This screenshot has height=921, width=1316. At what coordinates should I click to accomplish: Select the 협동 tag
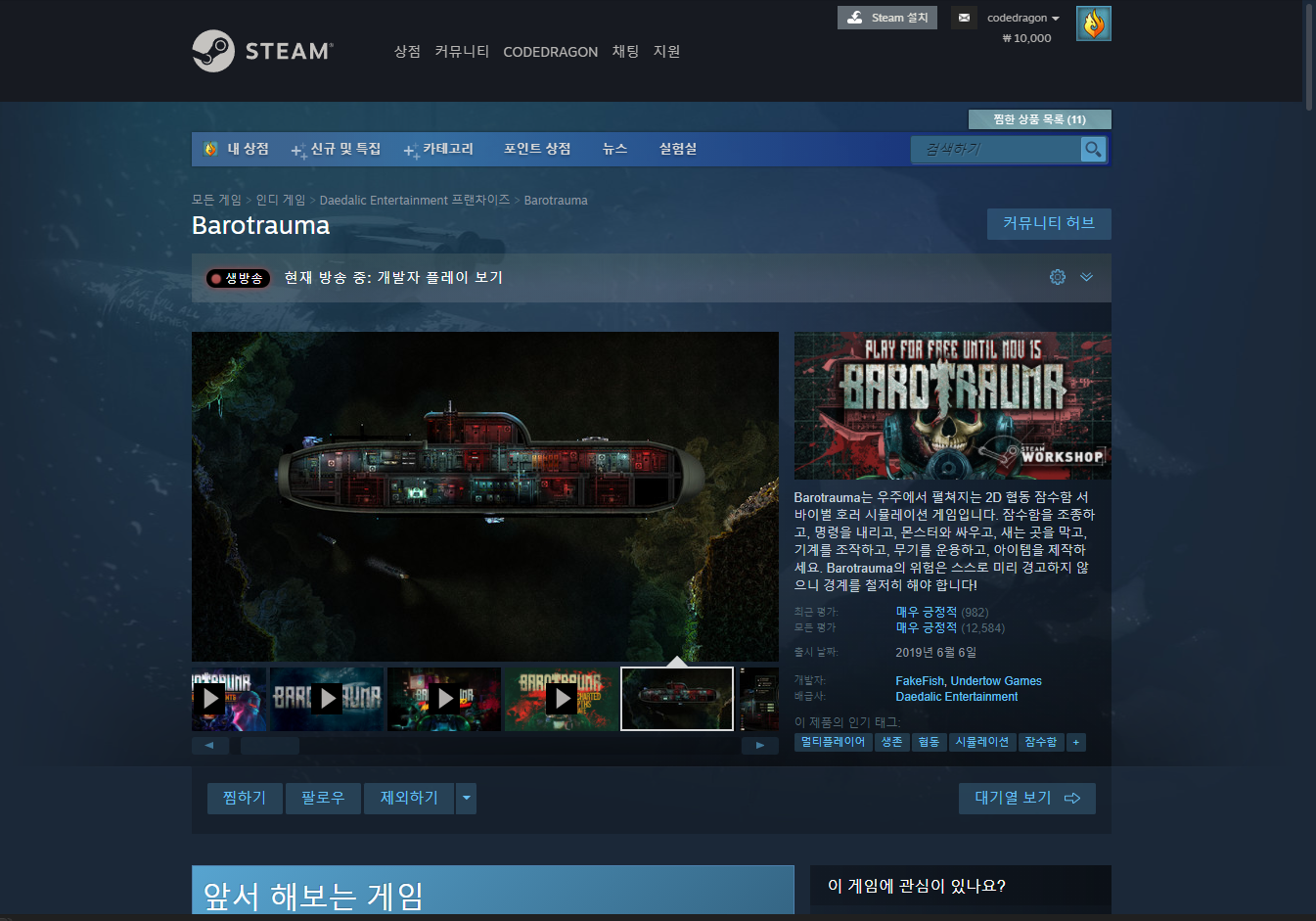coord(929,743)
